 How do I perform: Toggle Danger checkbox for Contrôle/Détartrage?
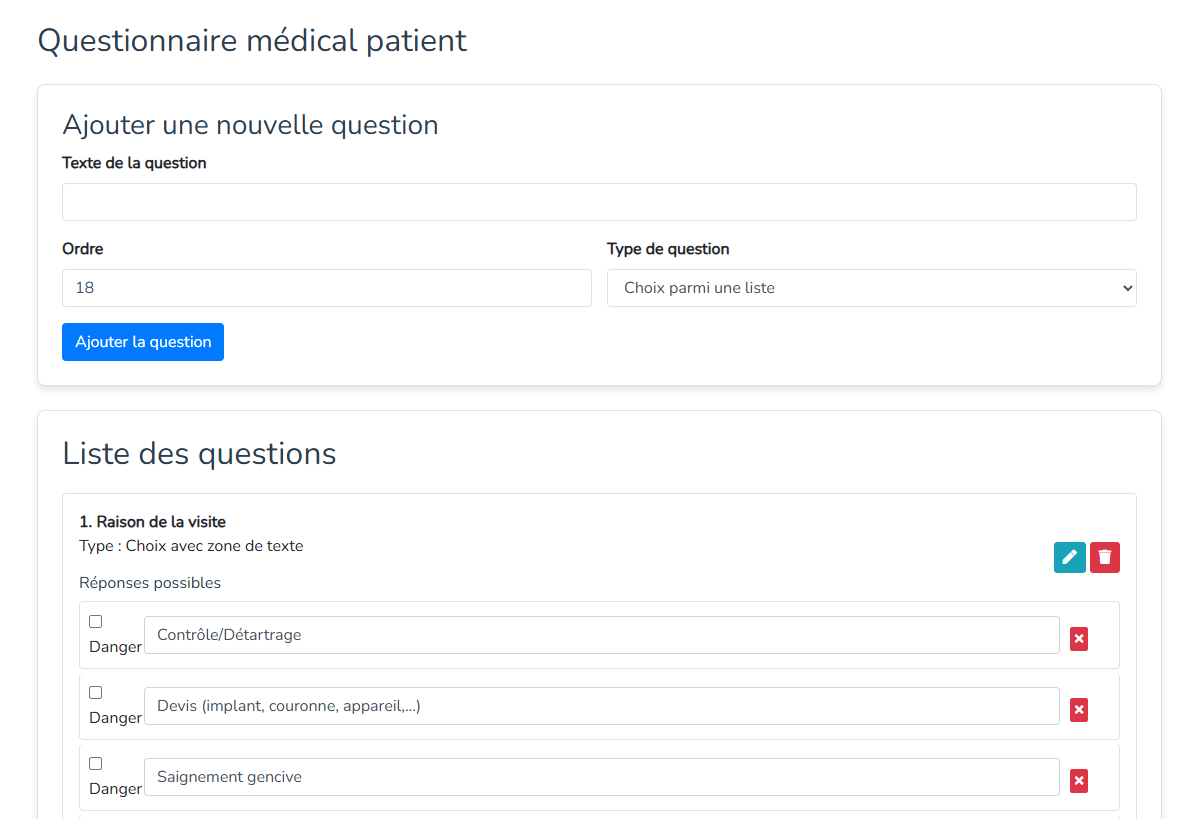[96, 622]
